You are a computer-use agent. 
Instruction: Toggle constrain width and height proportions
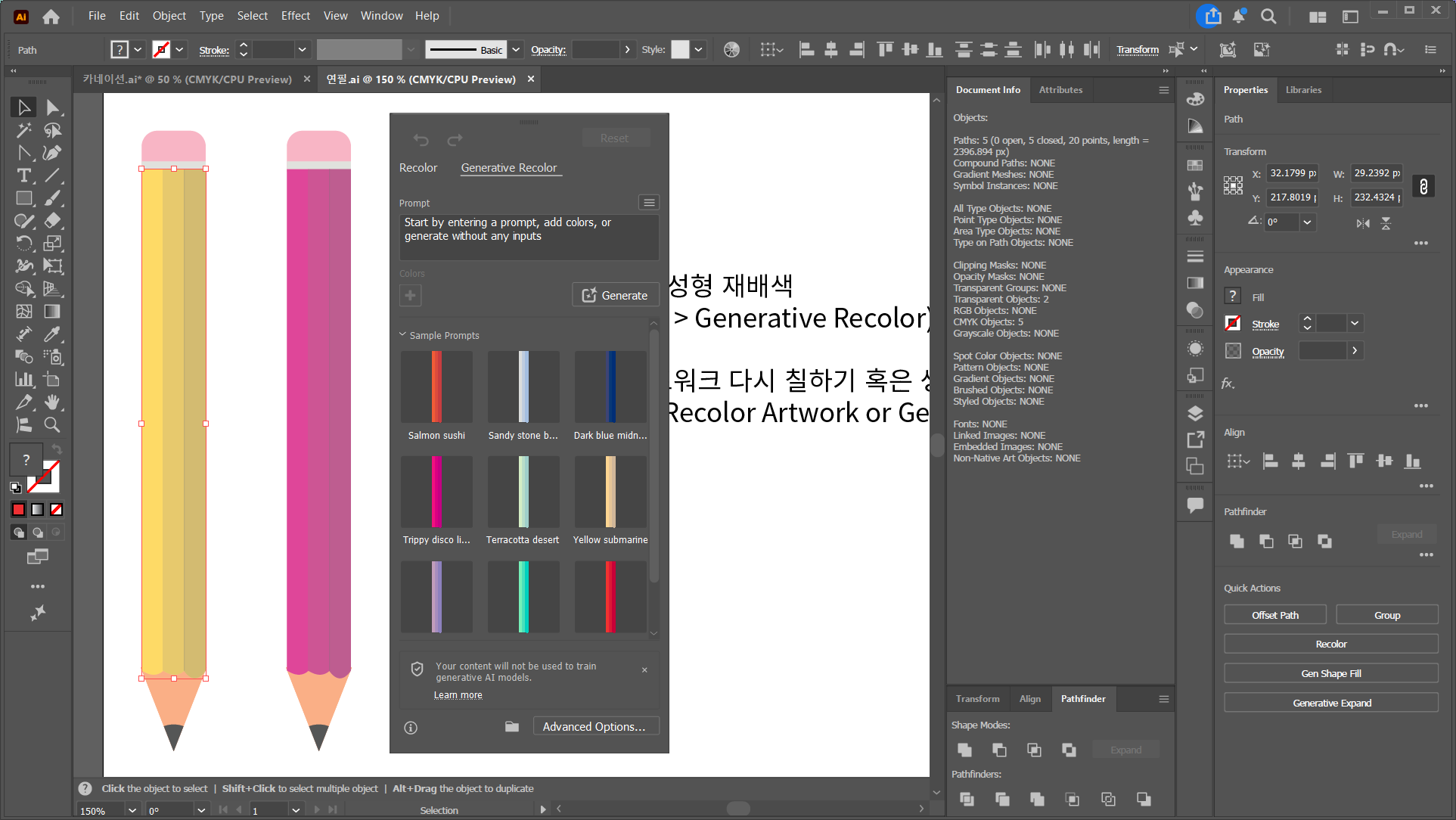pos(1423,186)
